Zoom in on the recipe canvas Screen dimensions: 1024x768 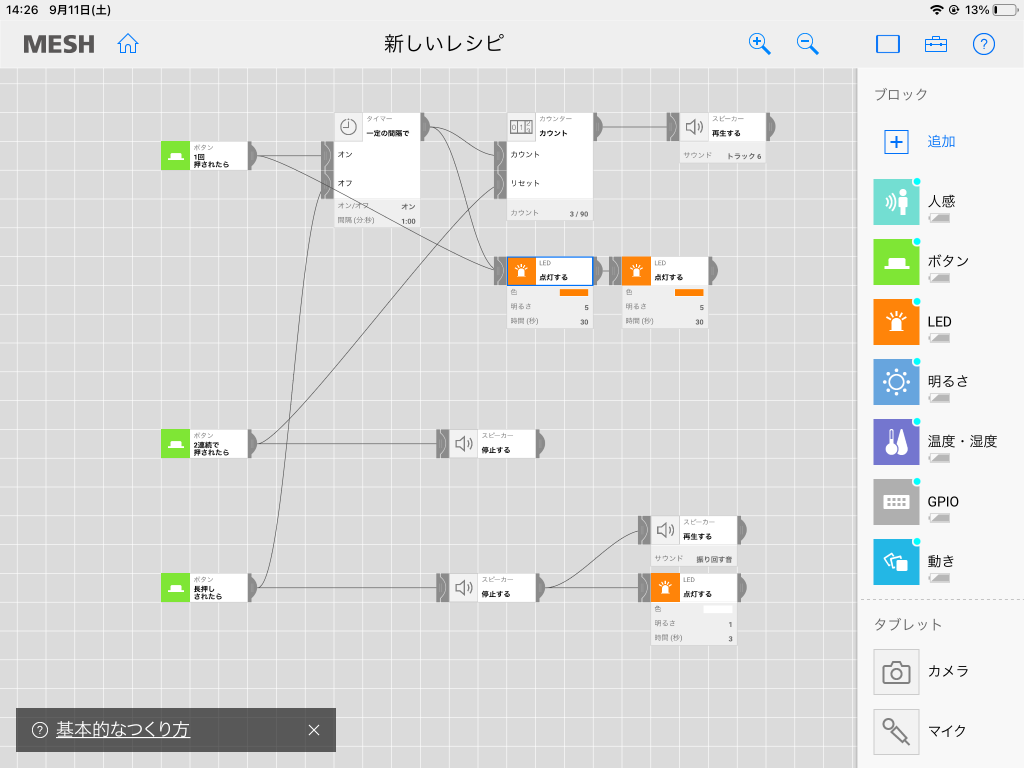759,44
